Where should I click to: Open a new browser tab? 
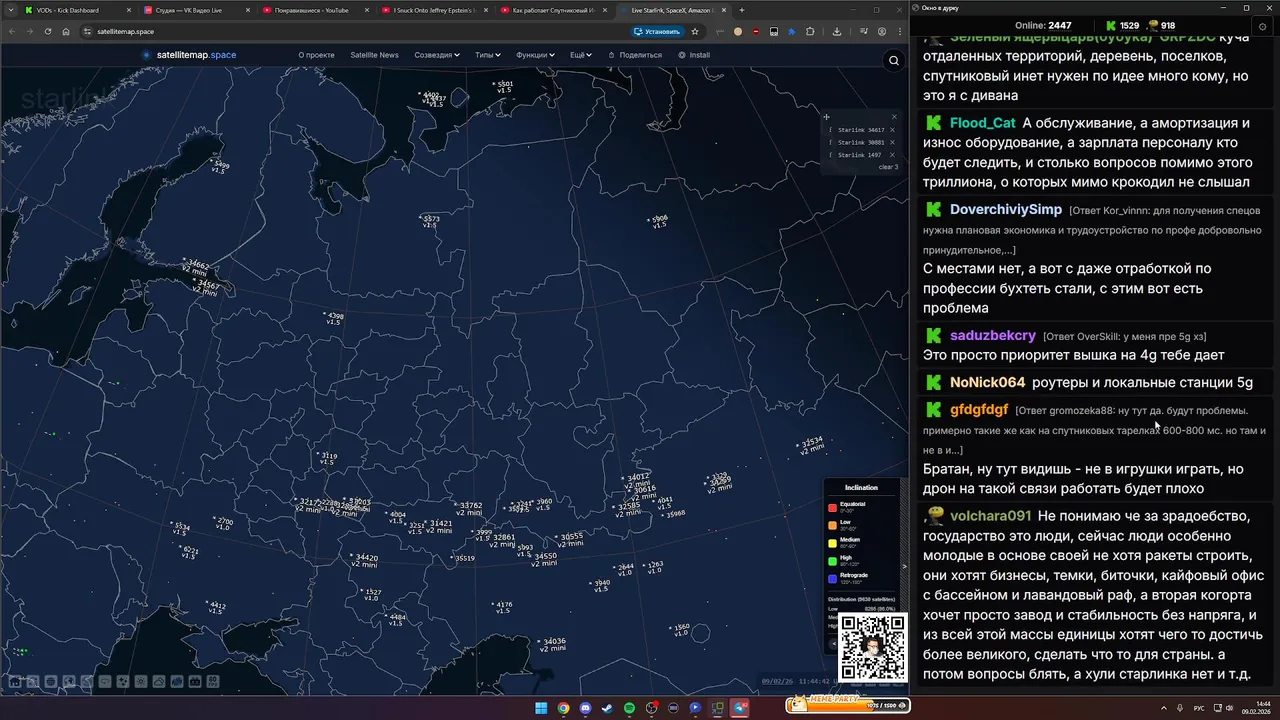click(x=741, y=10)
